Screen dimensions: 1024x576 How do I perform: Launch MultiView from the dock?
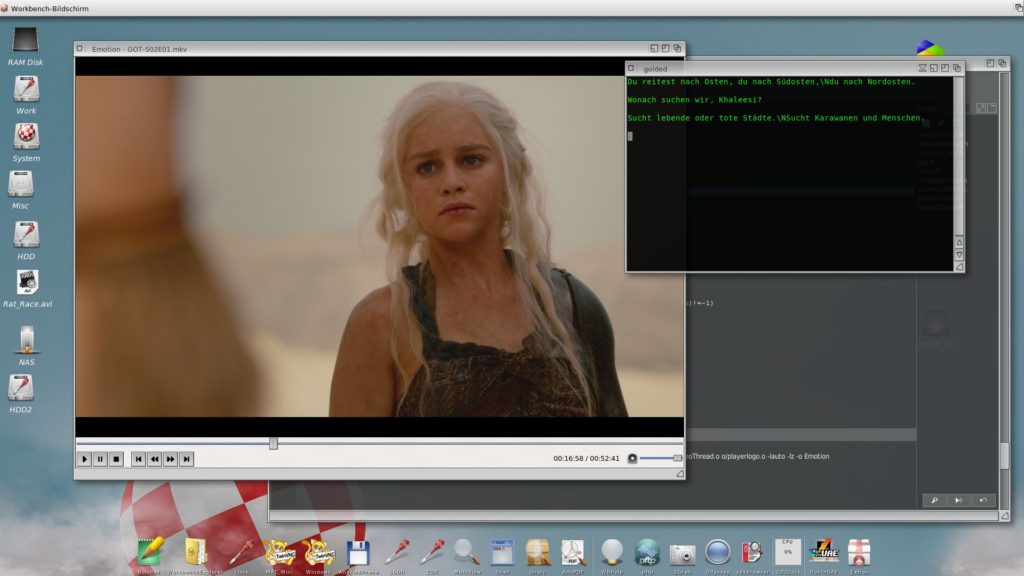(466, 551)
